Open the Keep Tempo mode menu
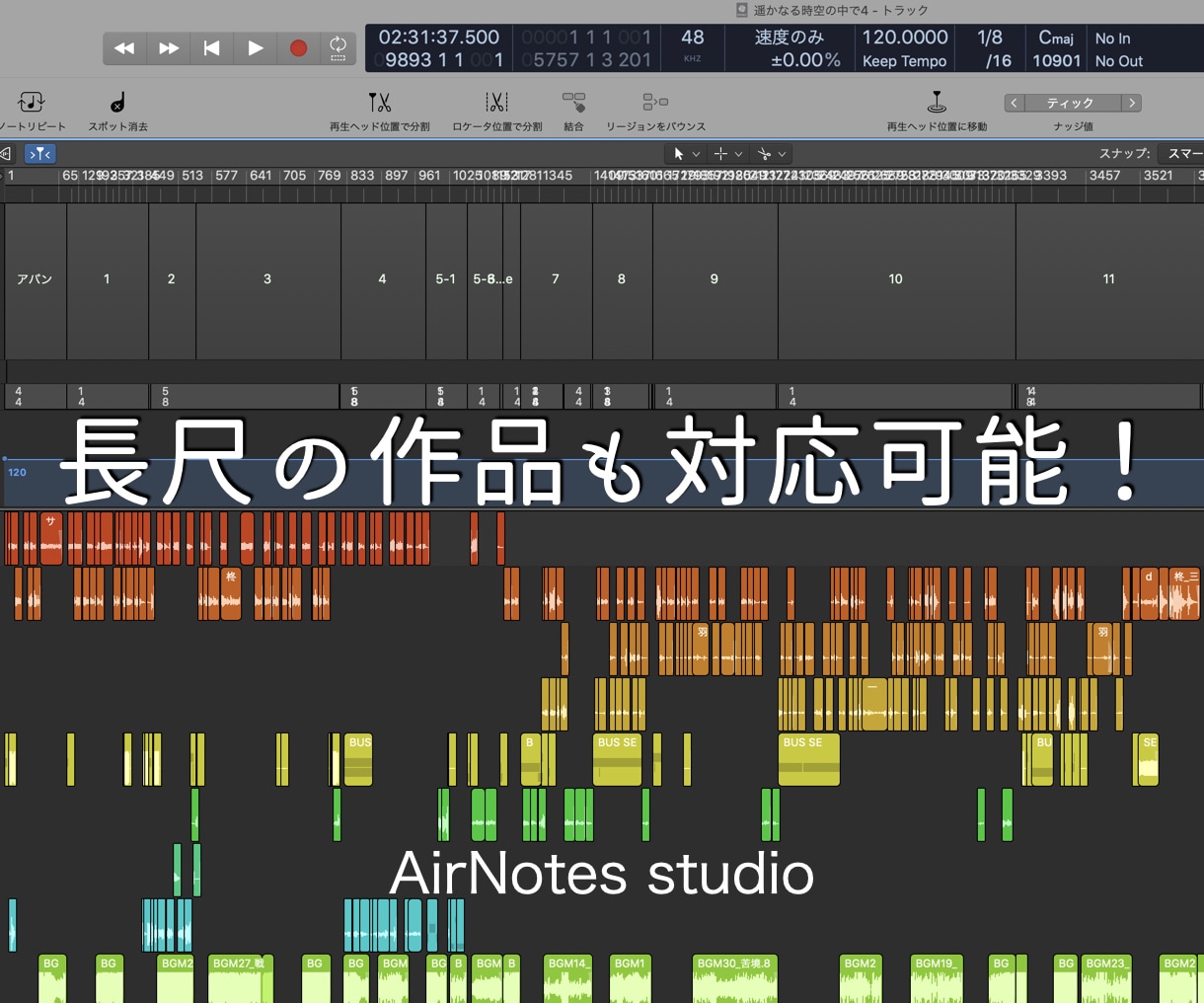Image resolution: width=1204 pixels, height=1003 pixels. [904, 61]
